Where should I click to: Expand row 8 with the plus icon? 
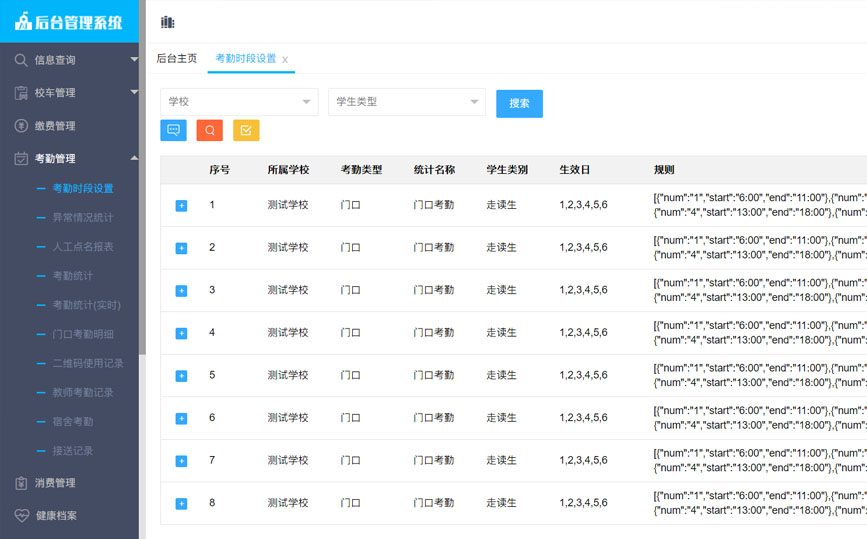click(181, 504)
